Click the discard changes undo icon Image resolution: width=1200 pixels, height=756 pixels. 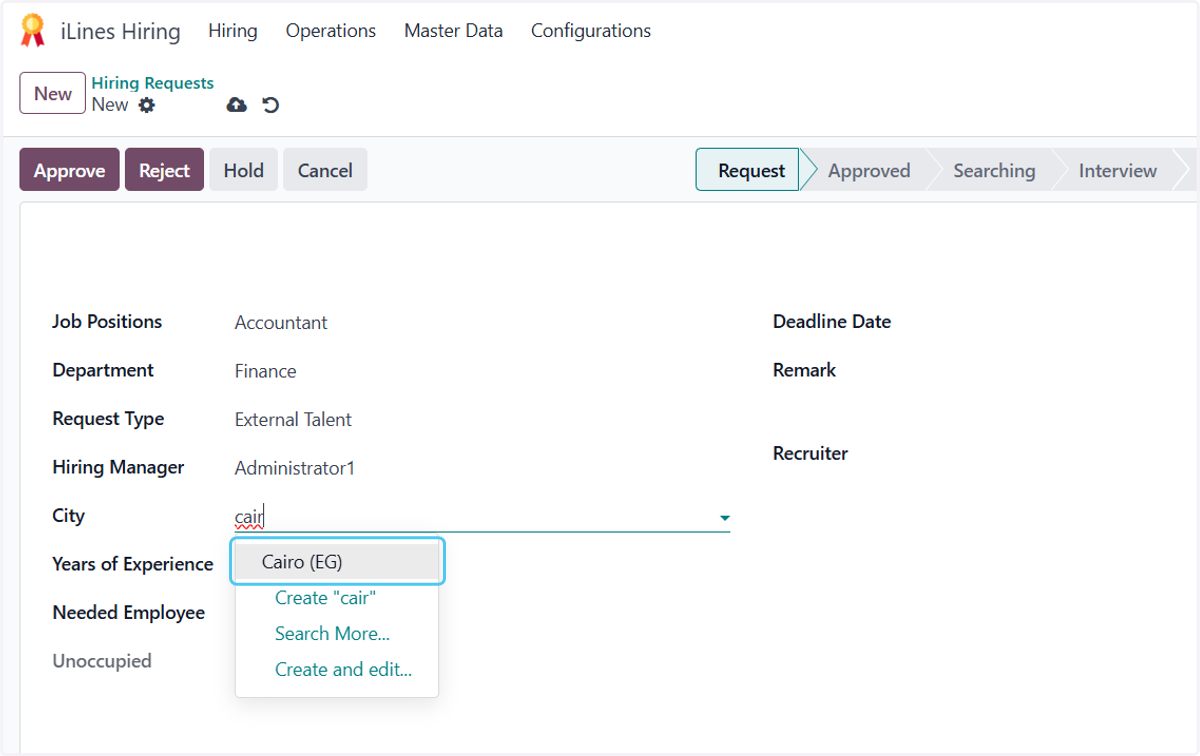click(x=270, y=105)
